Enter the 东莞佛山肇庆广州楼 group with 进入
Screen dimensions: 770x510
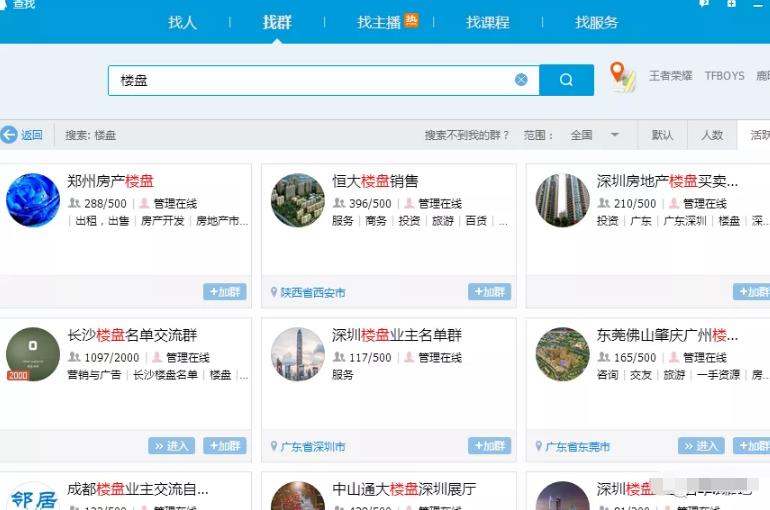pyautogui.click(x=701, y=446)
